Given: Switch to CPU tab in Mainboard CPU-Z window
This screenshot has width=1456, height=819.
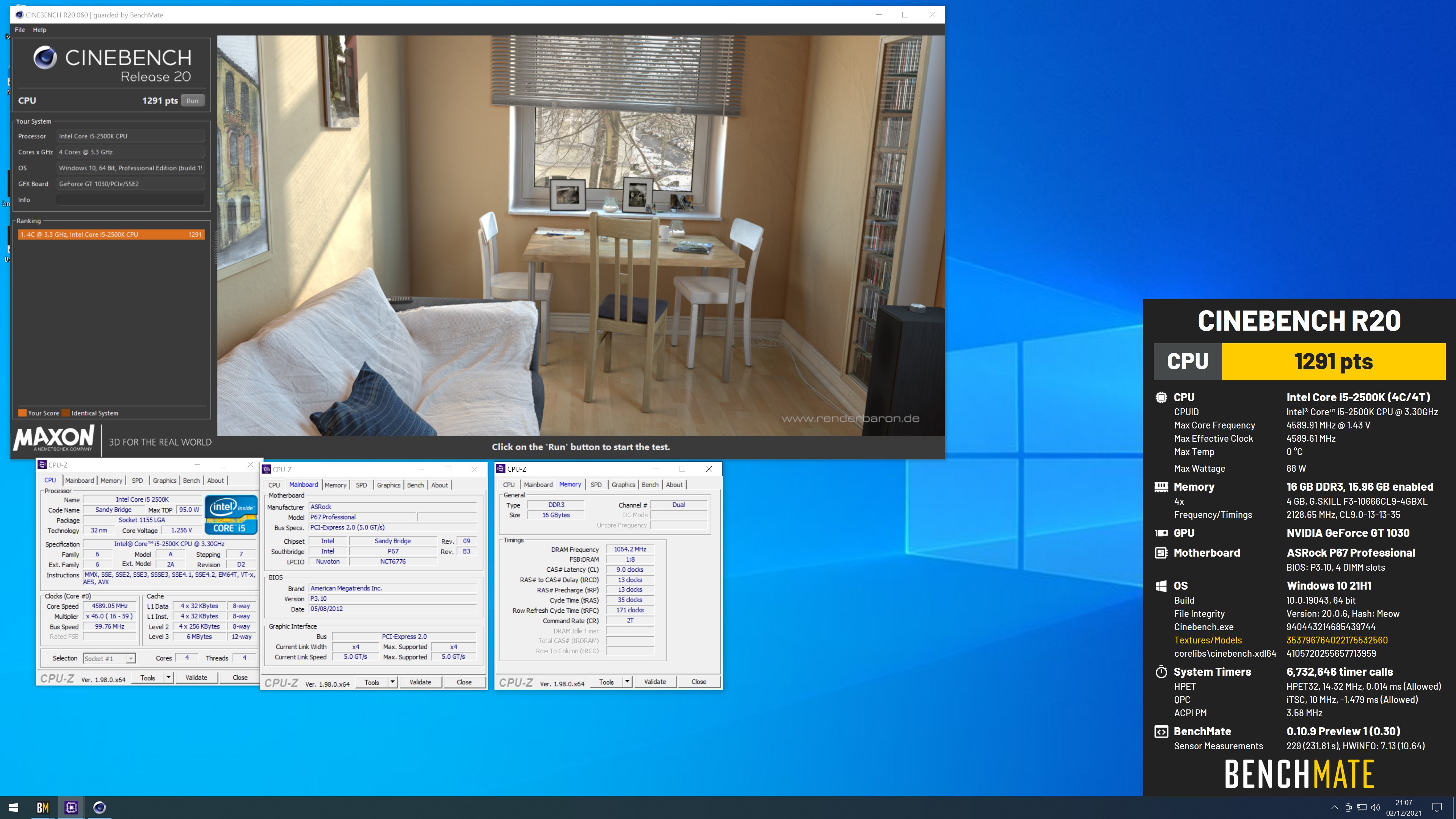Looking at the screenshot, I should [274, 485].
